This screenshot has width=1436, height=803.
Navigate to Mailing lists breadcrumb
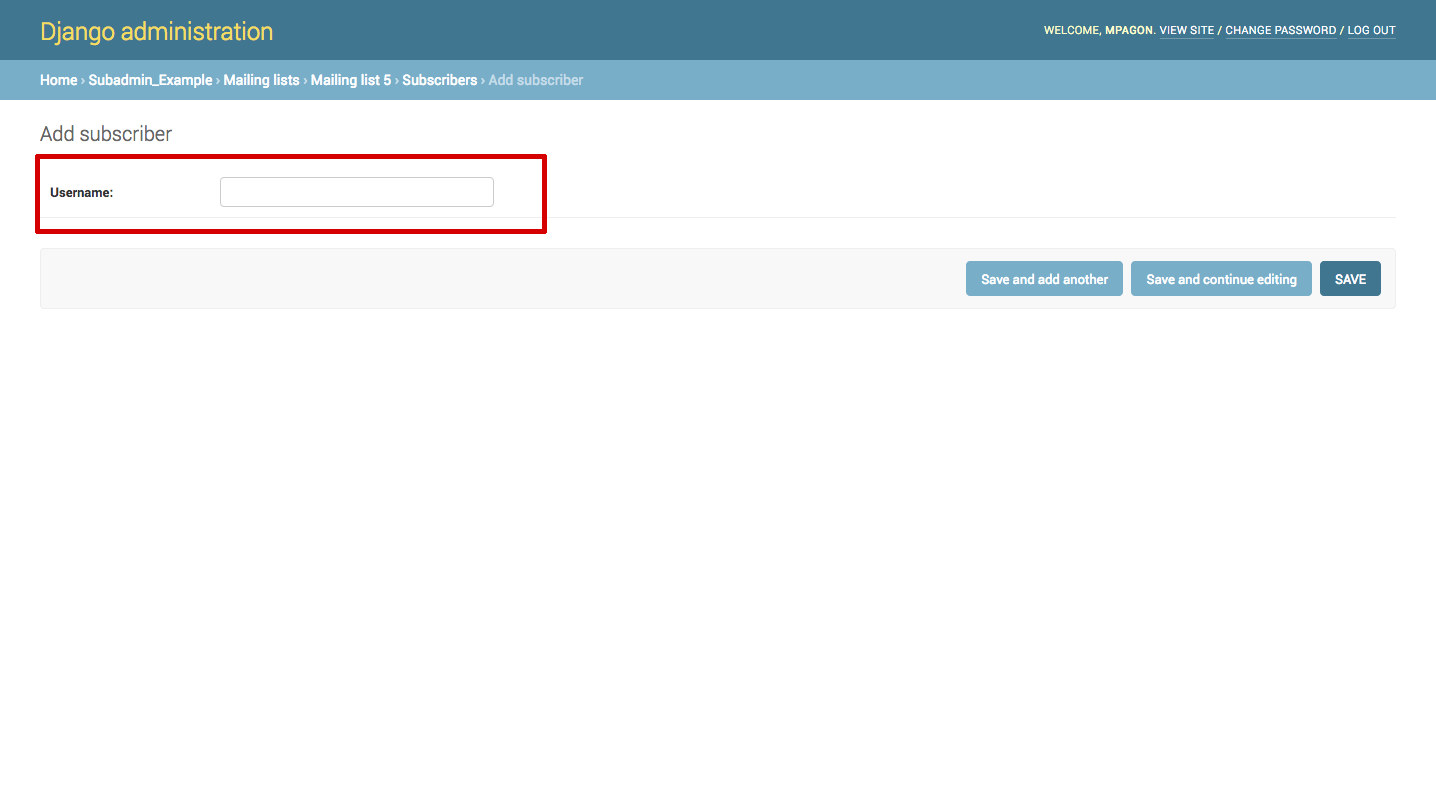pos(261,80)
